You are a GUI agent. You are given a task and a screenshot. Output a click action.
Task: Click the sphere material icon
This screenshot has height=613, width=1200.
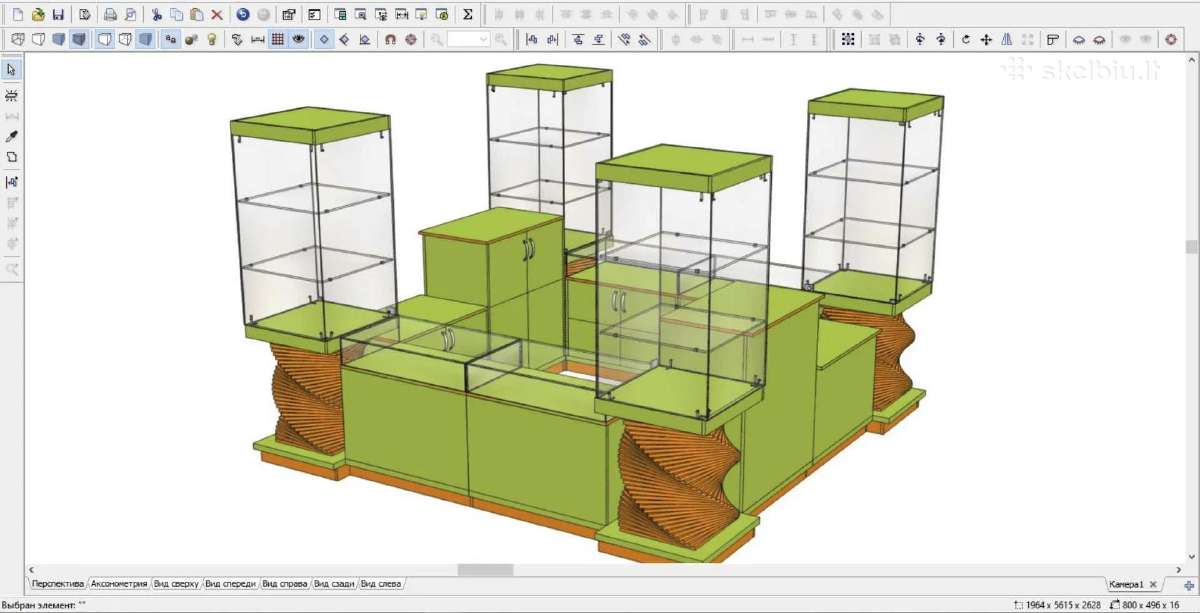coord(191,39)
